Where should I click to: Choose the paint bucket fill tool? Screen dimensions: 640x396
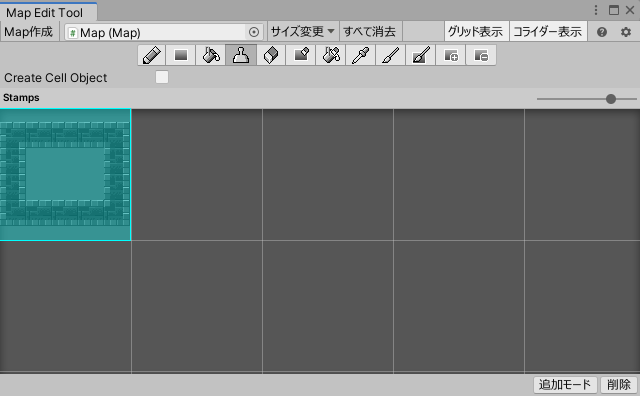point(211,55)
